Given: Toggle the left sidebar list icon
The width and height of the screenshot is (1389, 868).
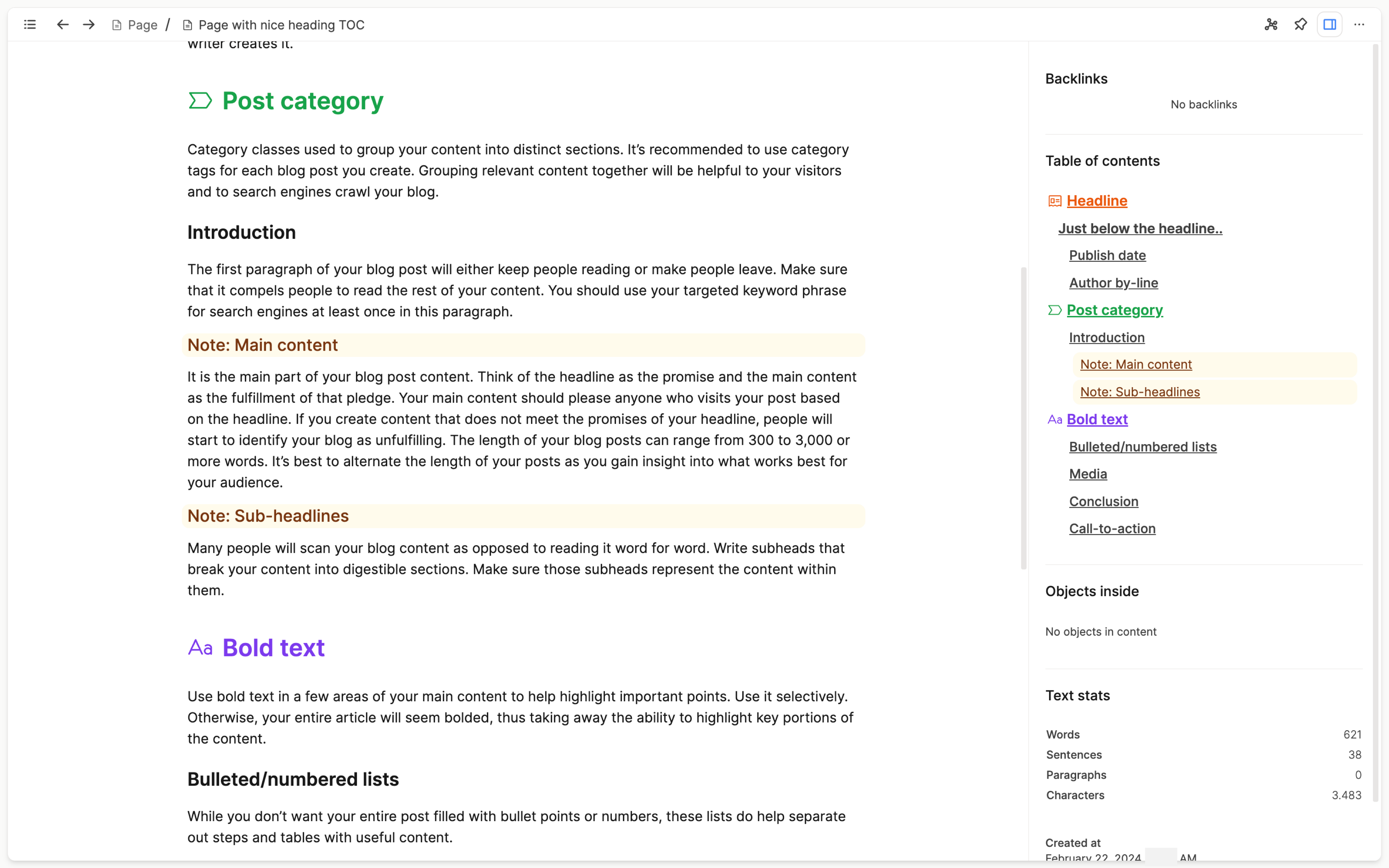Looking at the screenshot, I should point(30,25).
